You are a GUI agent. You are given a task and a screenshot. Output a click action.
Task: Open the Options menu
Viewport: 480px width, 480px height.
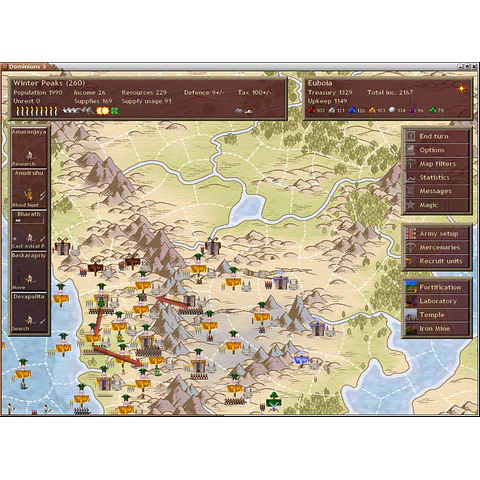point(436,150)
